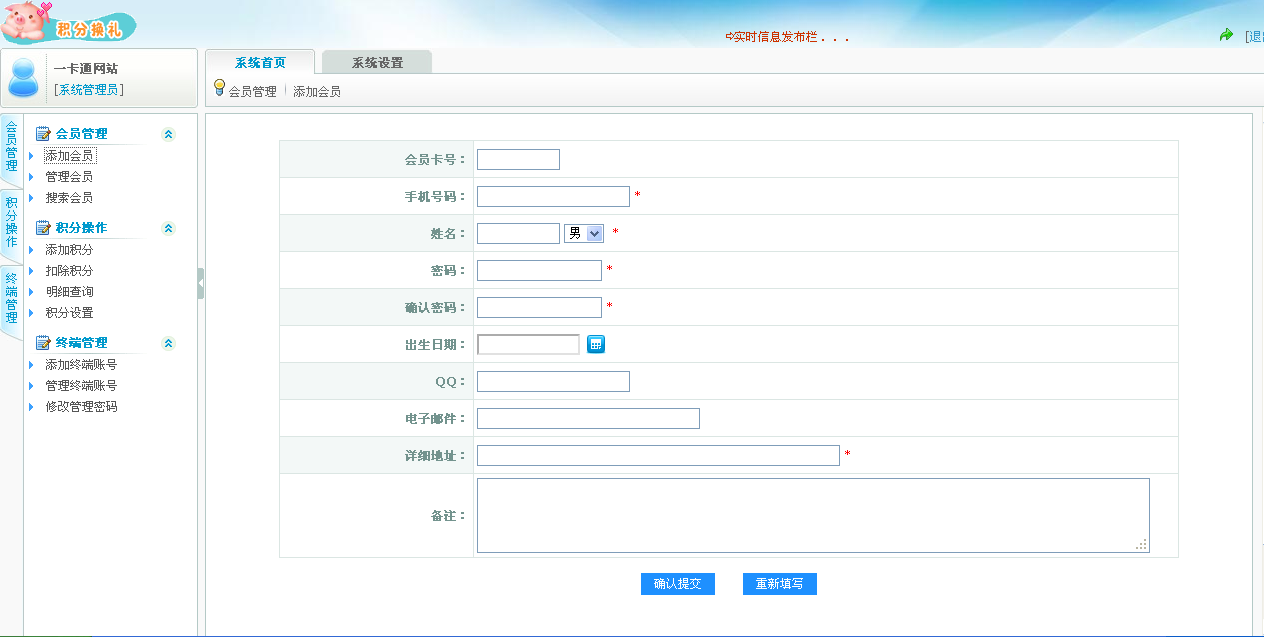
Task: Open 搜索会员 in the sidebar
Action: pyautogui.click(x=69, y=198)
